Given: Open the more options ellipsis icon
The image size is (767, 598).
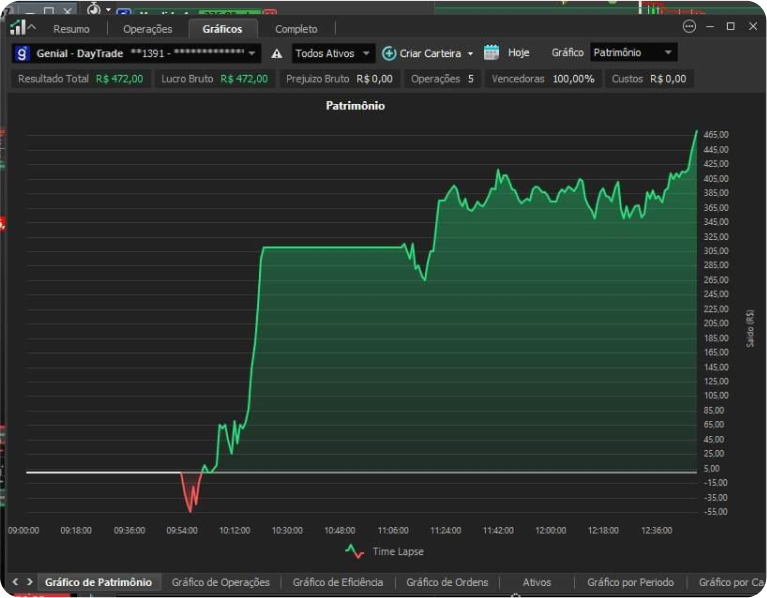Looking at the screenshot, I should click(689, 26).
